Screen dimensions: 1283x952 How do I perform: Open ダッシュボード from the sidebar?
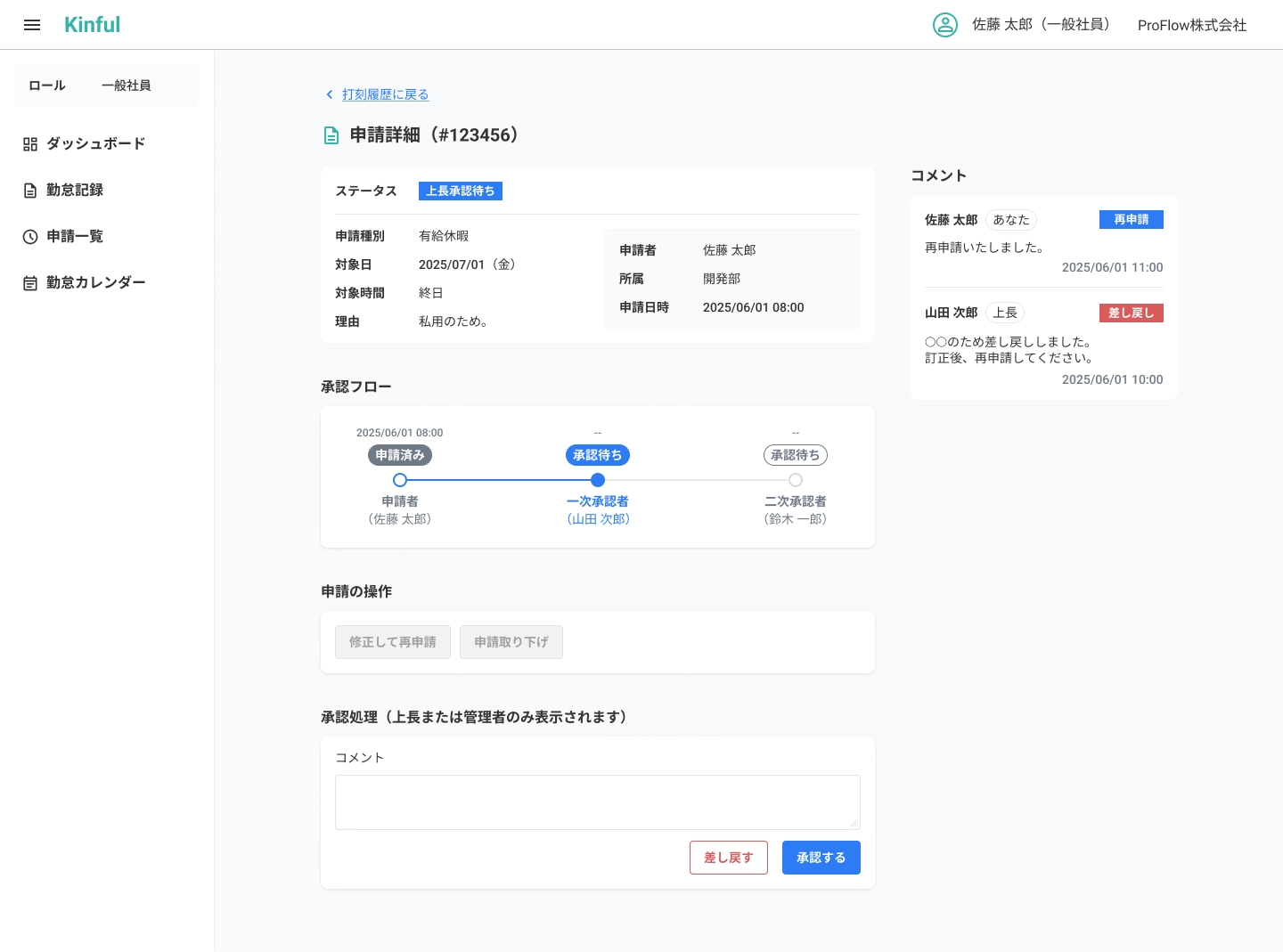tap(95, 144)
